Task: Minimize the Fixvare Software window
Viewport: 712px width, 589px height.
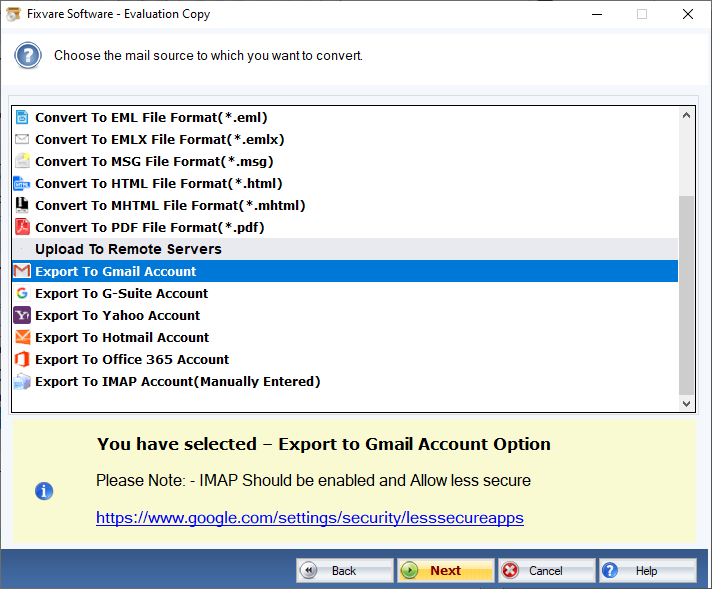Action: tap(597, 14)
